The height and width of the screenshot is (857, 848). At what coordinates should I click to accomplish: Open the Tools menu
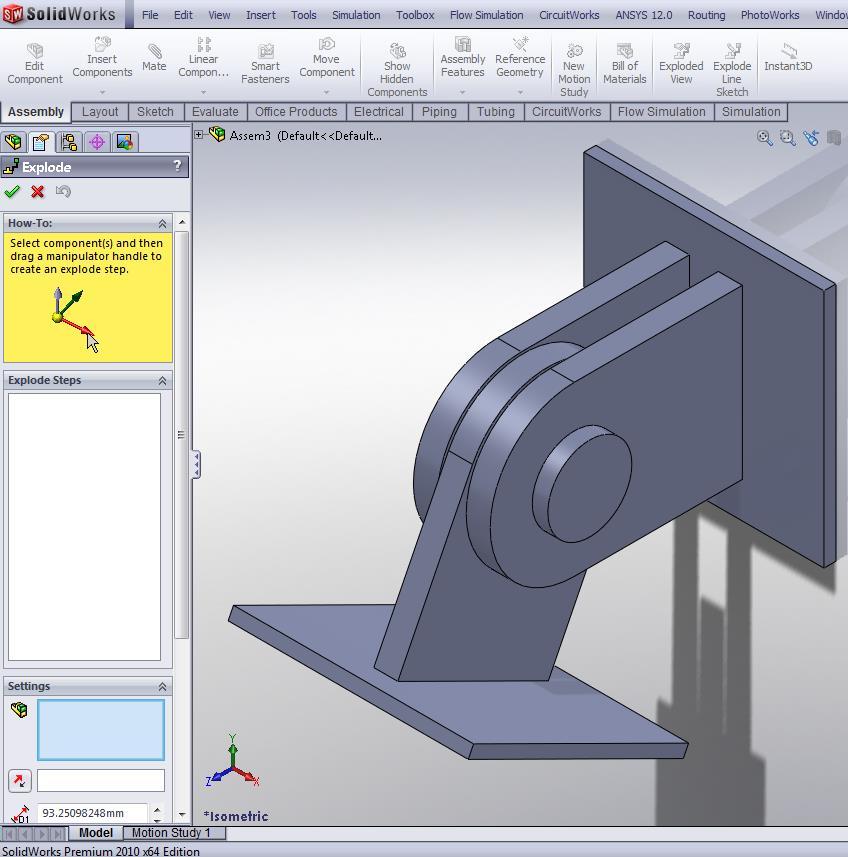[303, 15]
